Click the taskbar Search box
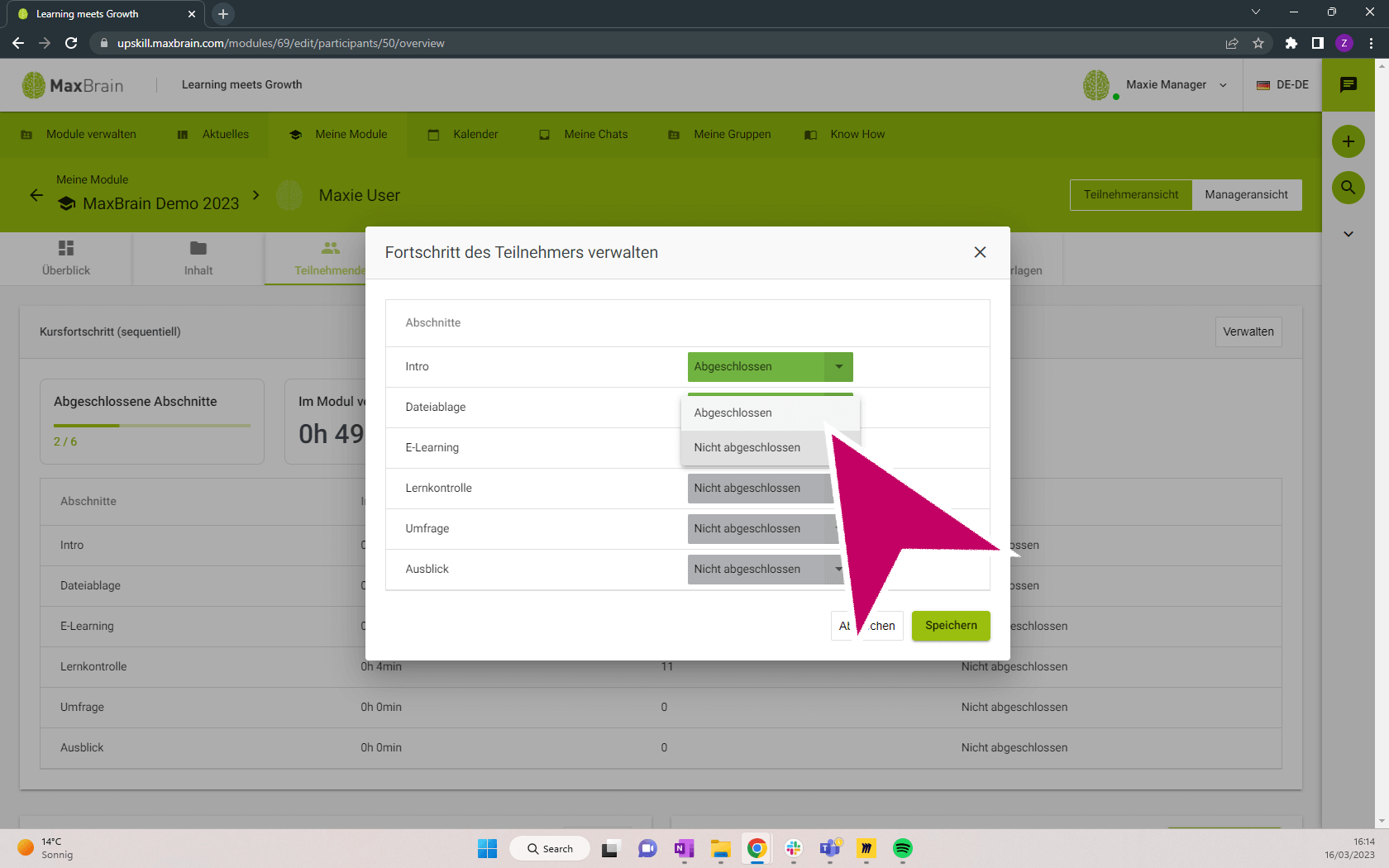Image resolution: width=1389 pixels, height=868 pixels. click(x=550, y=848)
